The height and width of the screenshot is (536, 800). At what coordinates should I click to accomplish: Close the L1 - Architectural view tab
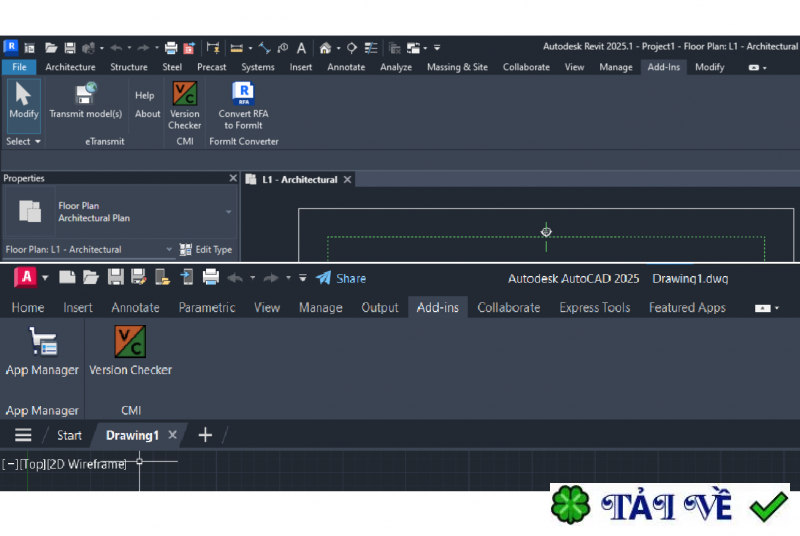pyautogui.click(x=347, y=180)
